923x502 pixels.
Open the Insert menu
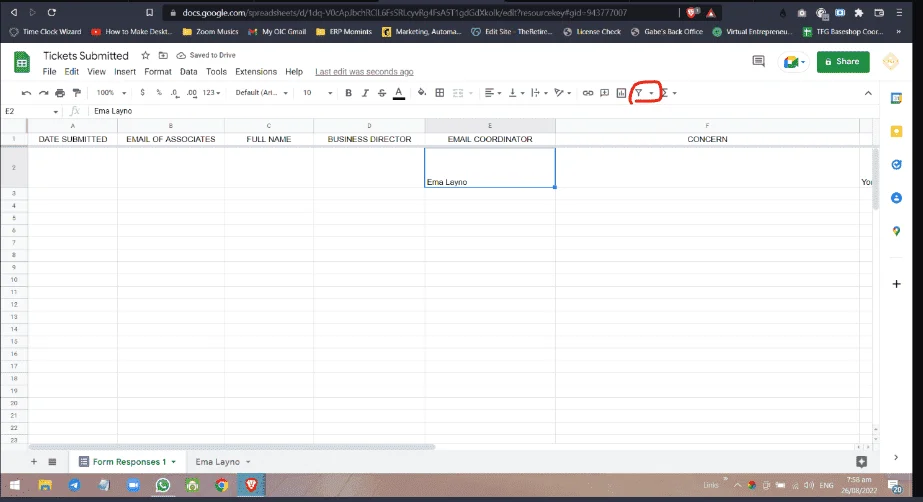click(x=125, y=72)
